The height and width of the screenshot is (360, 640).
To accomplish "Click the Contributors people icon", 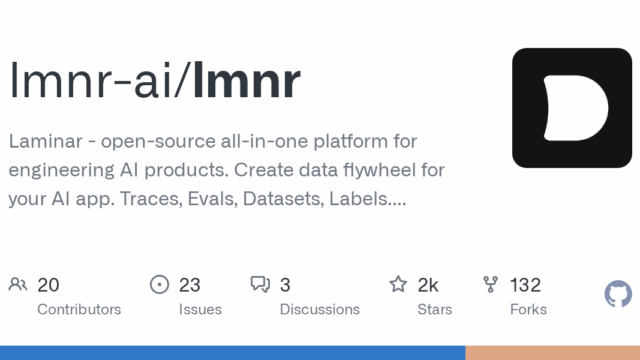I will [x=18, y=284].
